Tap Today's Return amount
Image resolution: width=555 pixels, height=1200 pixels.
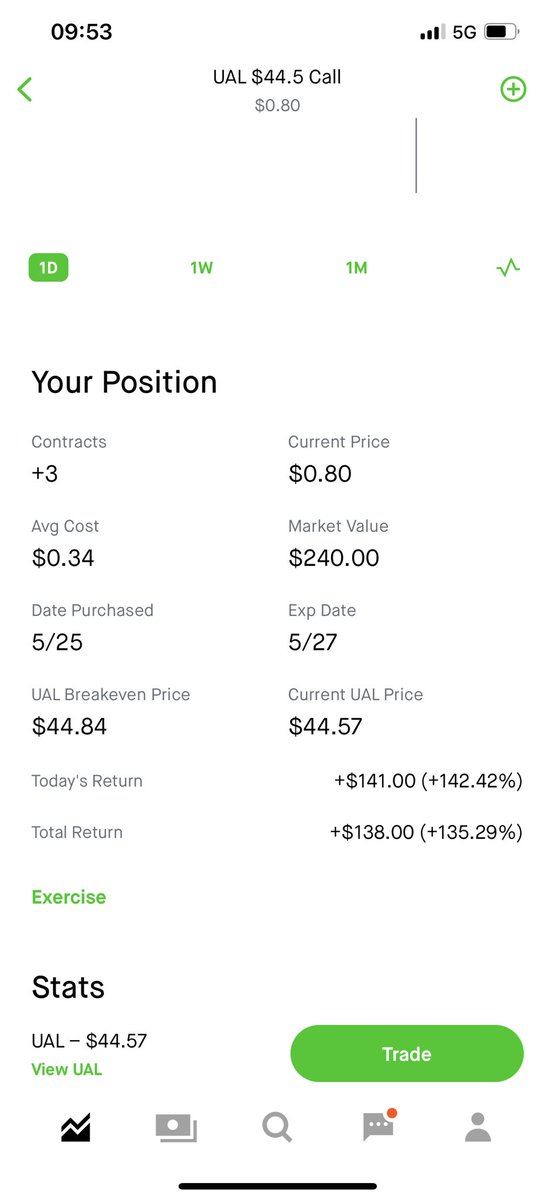[x=428, y=781]
